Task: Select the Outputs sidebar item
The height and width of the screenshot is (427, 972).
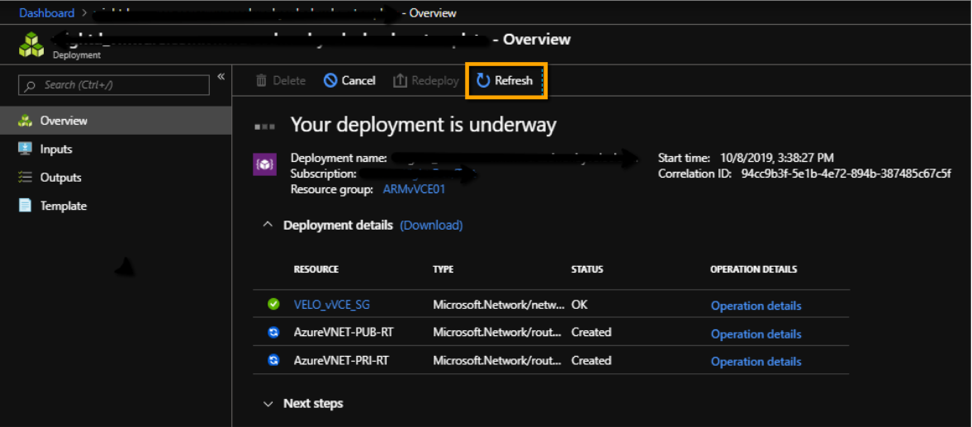Action: (x=60, y=177)
